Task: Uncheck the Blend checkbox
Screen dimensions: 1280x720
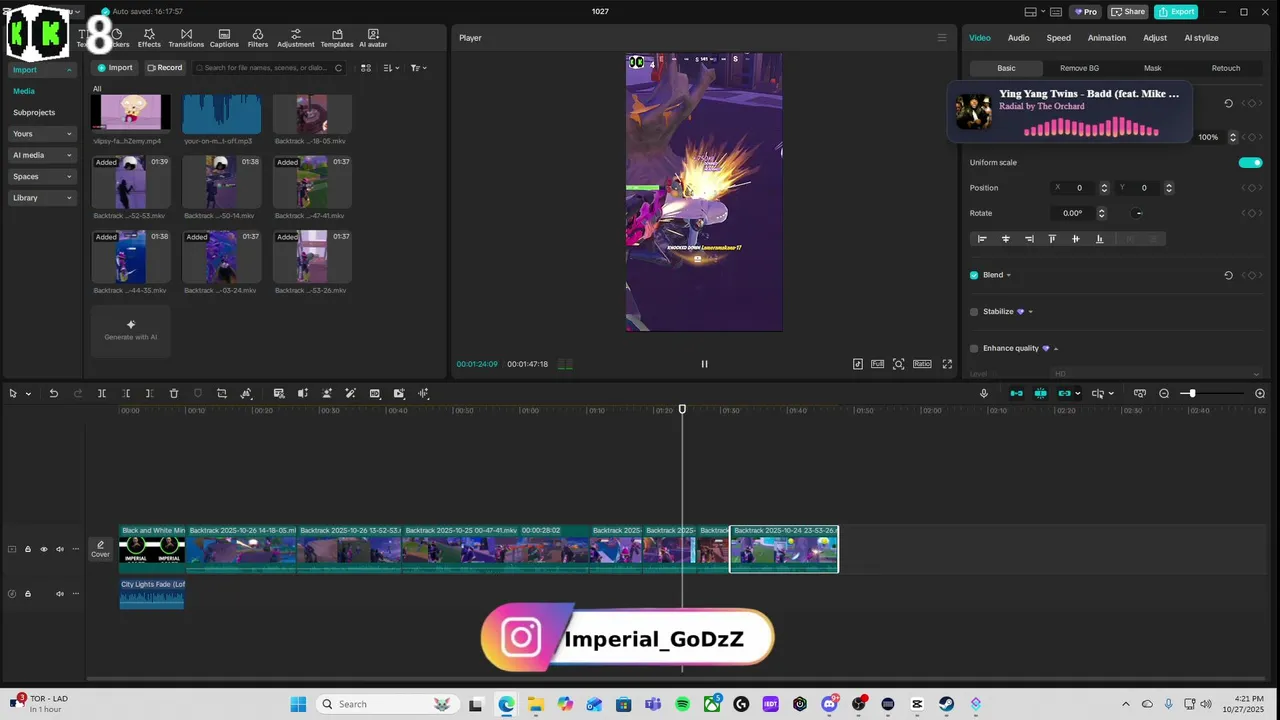Action: pyautogui.click(x=974, y=275)
